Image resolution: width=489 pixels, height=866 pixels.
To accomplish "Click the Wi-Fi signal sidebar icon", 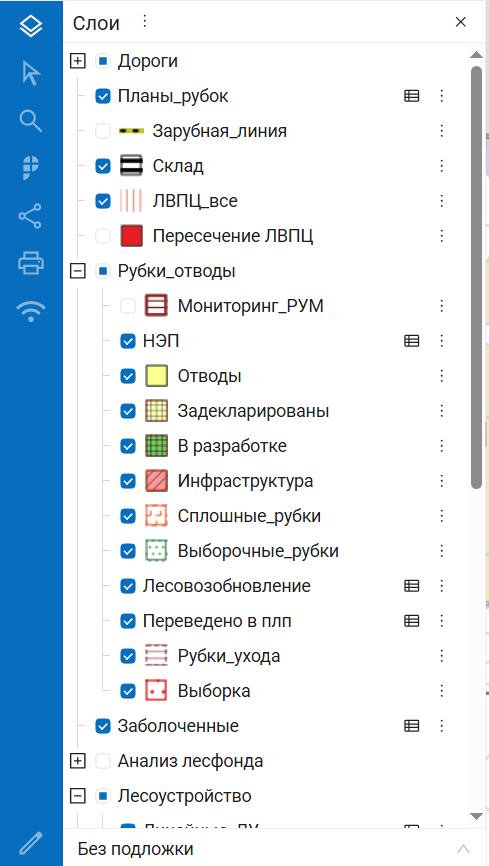I will pos(31,311).
